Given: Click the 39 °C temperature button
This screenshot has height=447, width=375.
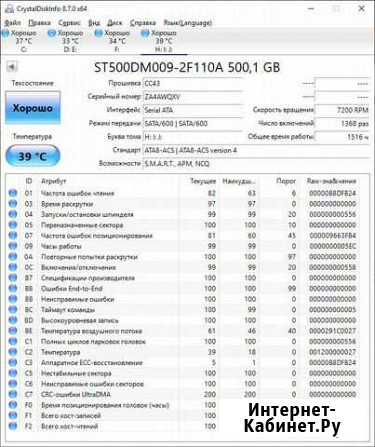Looking at the screenshot, I should pyautogui.click(x=33, y=156).
